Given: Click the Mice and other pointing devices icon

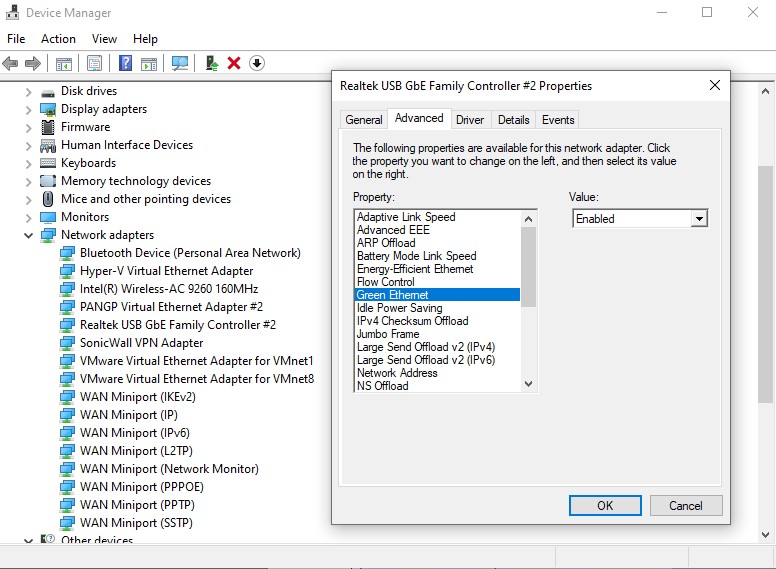Looking at the screenshot, I should tap(48, 199).
